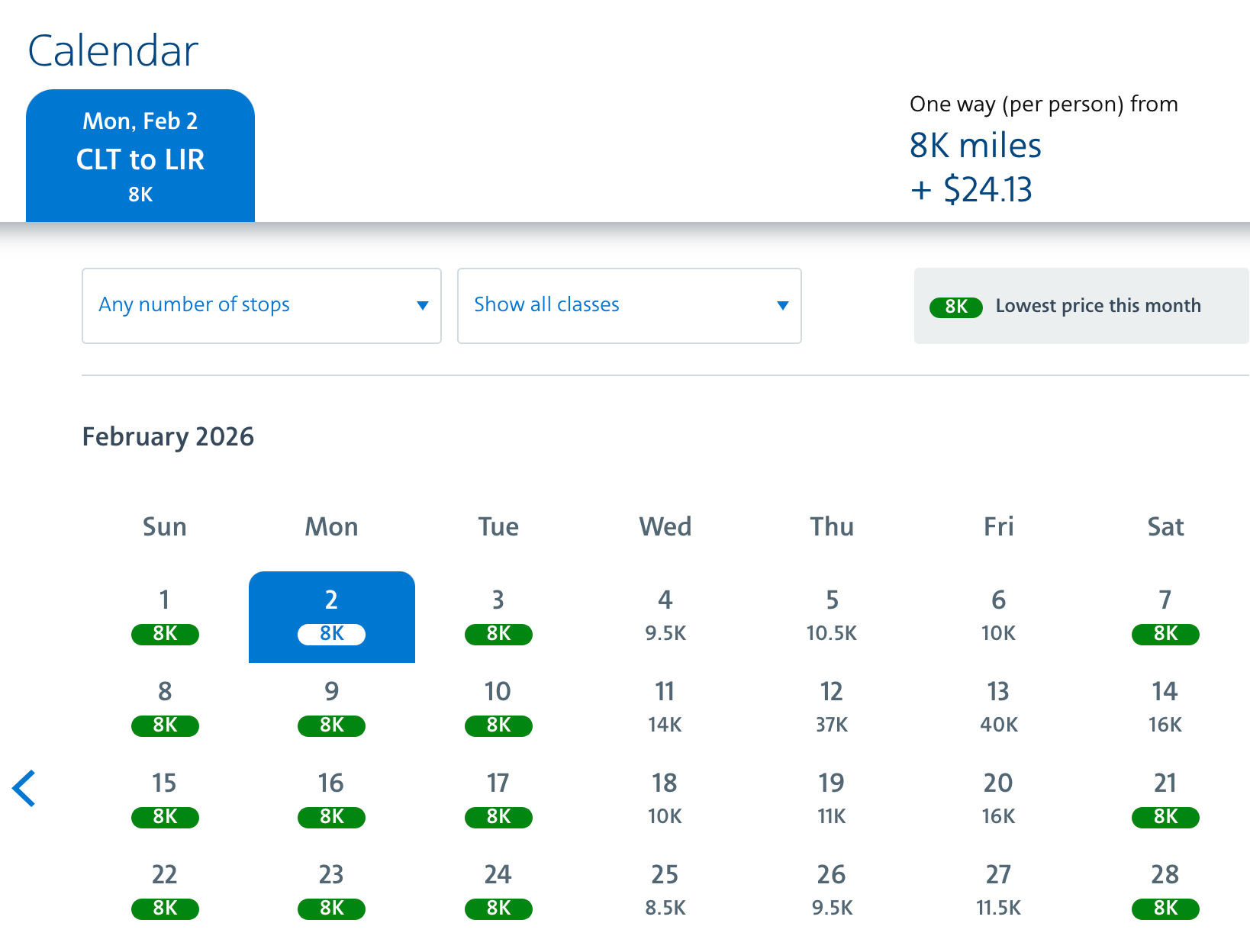Click the Lowest price this month legend
Screen dimensions: 1250x952
click(x=1081, y=306)
